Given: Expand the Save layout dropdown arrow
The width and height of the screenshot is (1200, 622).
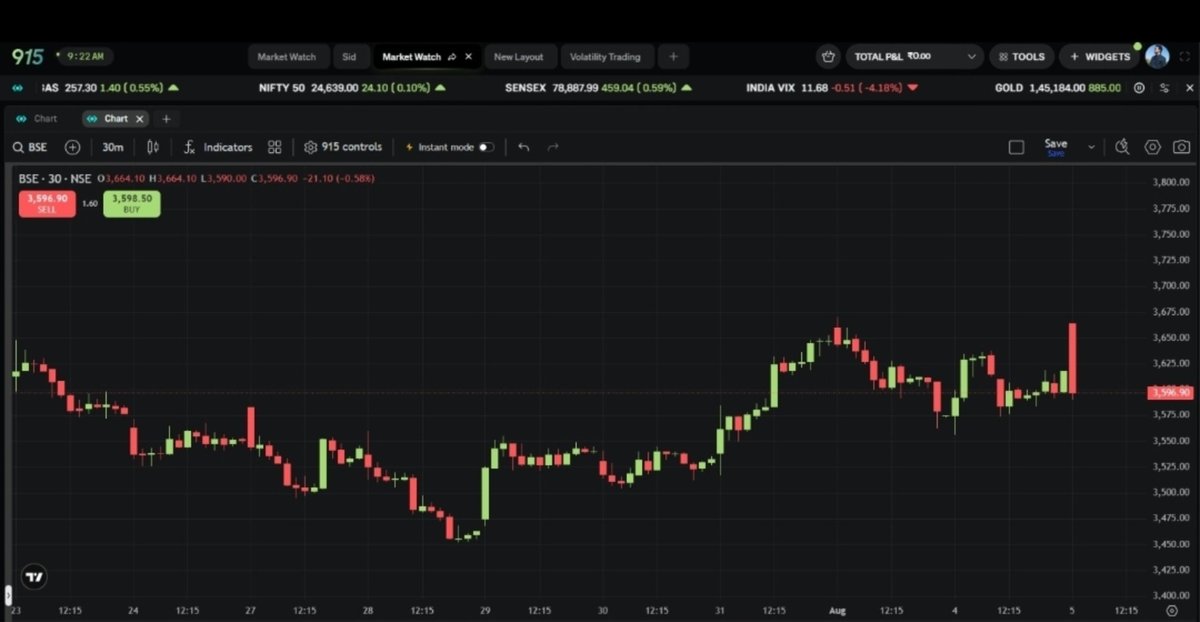Looking at the screenshot, I should click(x=1091, y=147).
